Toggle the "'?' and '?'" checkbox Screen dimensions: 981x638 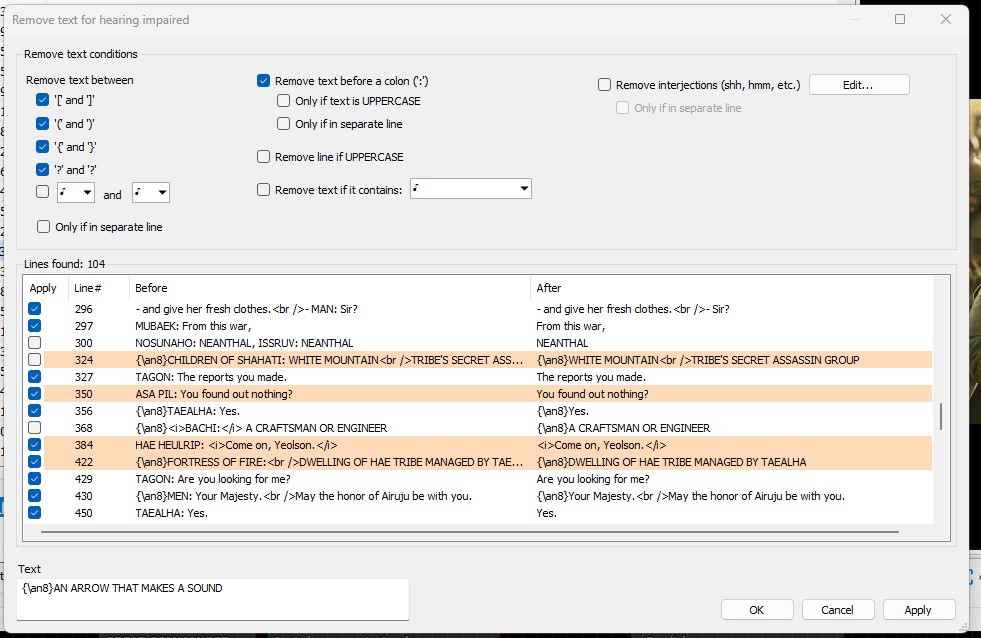pos(42,169)
